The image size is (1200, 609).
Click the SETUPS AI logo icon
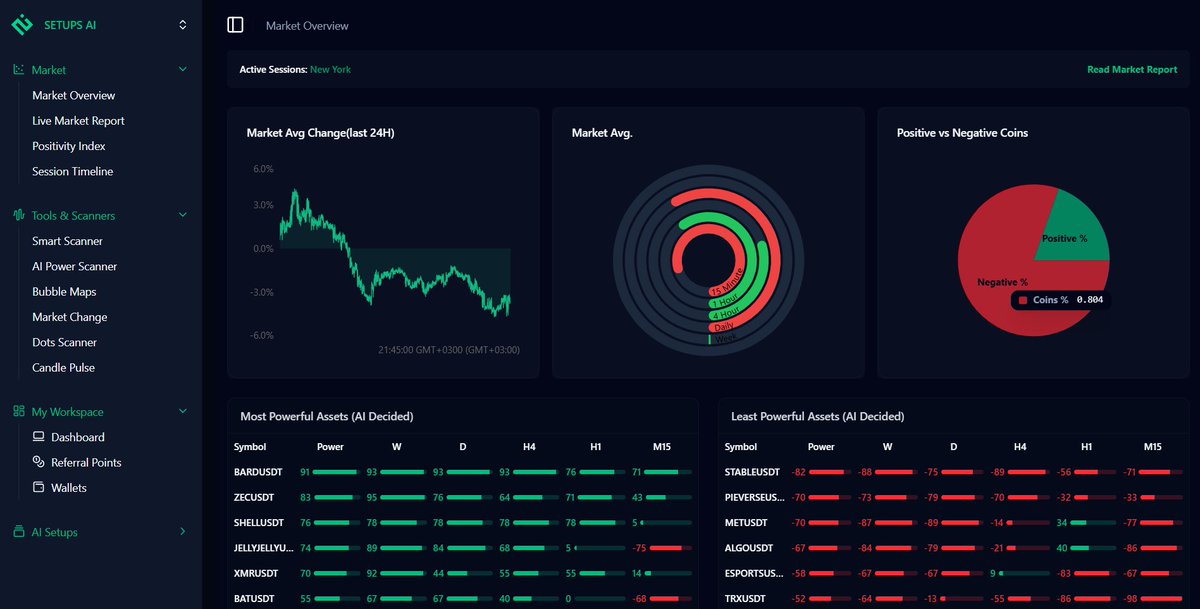(x=22, y=23)
